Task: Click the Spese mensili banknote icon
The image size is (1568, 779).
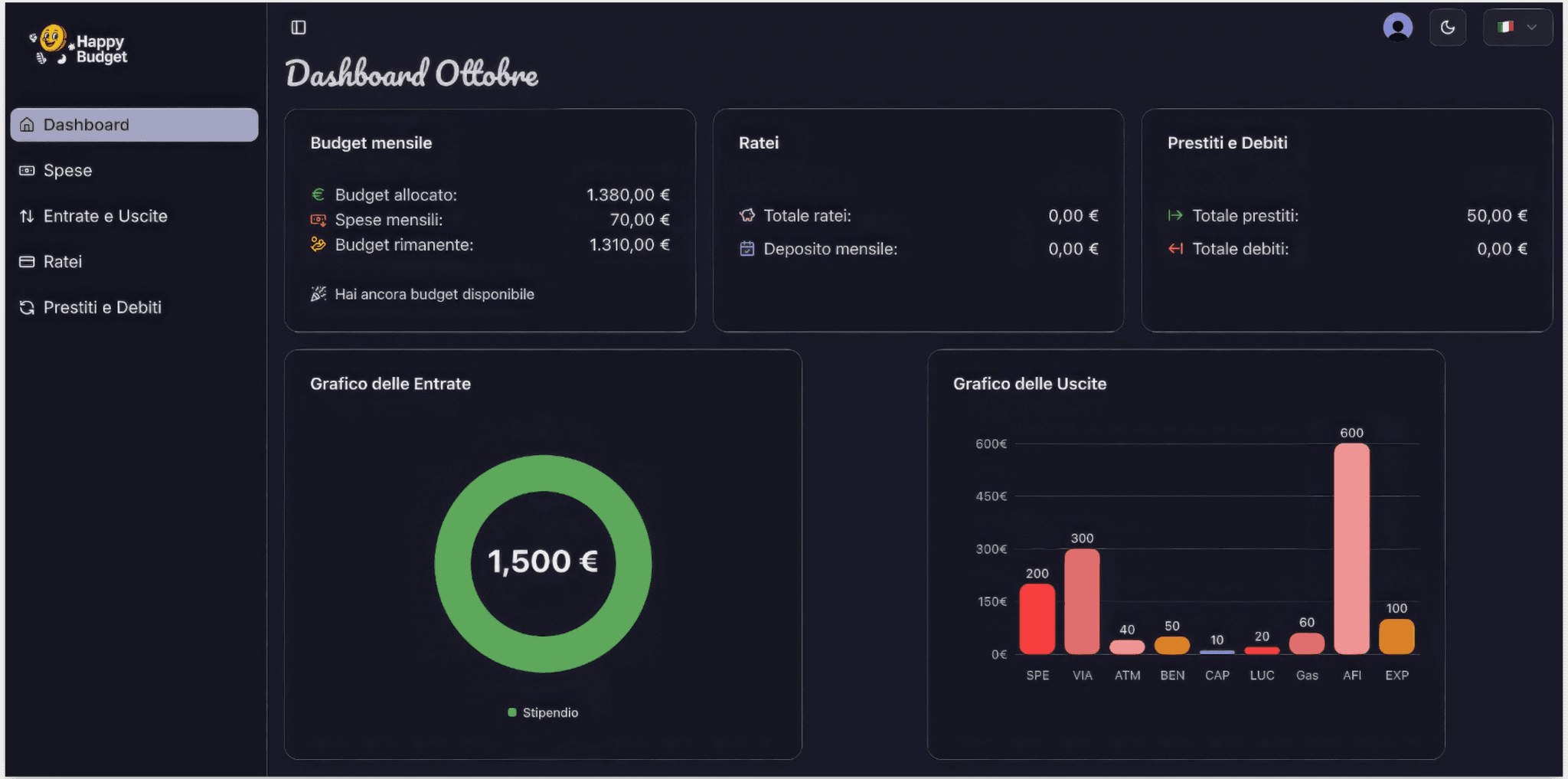Action: (x=318, y=220)
